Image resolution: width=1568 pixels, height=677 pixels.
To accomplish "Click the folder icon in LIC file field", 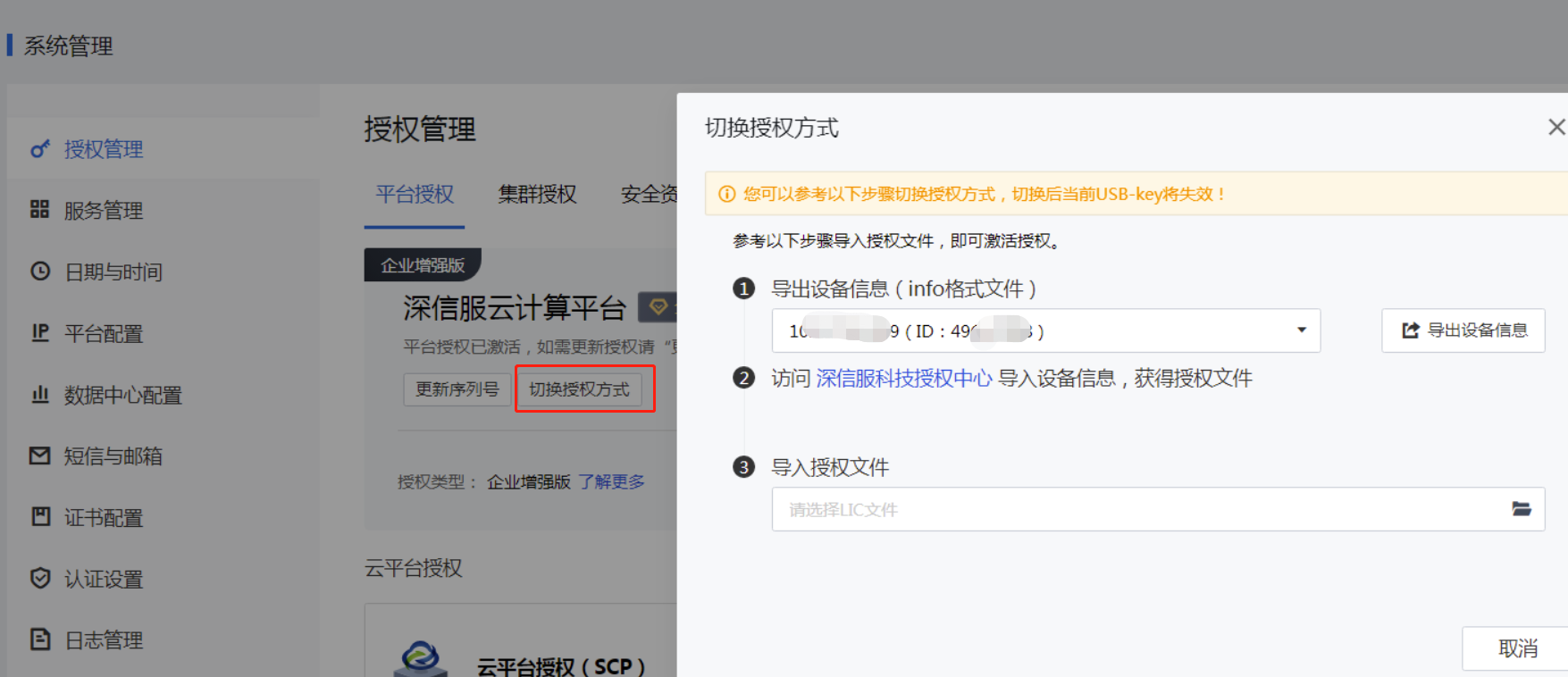I will (1521, 509).
